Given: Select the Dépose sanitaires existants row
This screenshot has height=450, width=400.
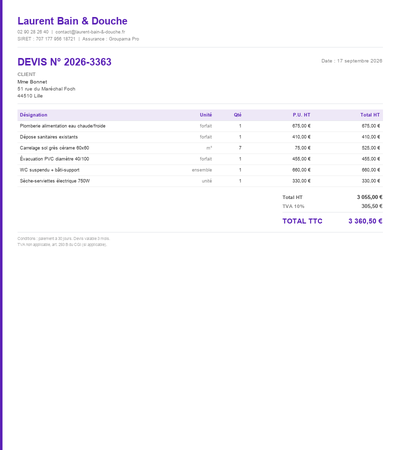Looking at the screenshot, I should pyautogui.click(x=200, y=137).
